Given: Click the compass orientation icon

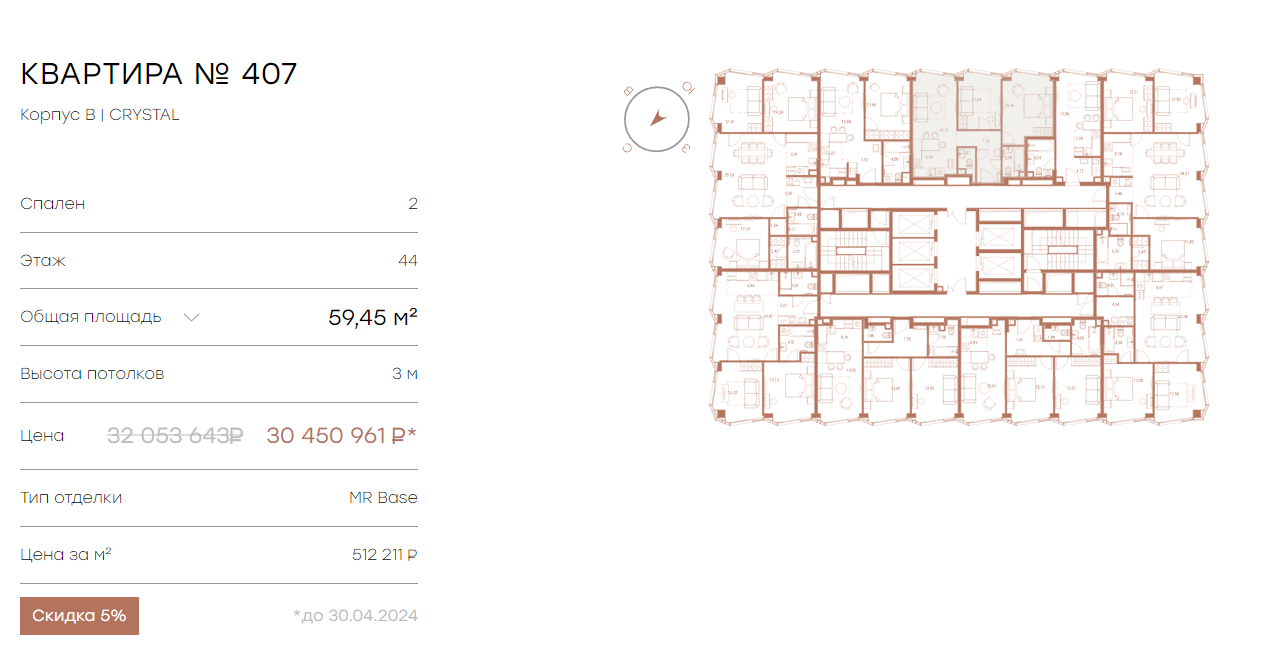Looking at the screenshot, I should pos(657,118).
